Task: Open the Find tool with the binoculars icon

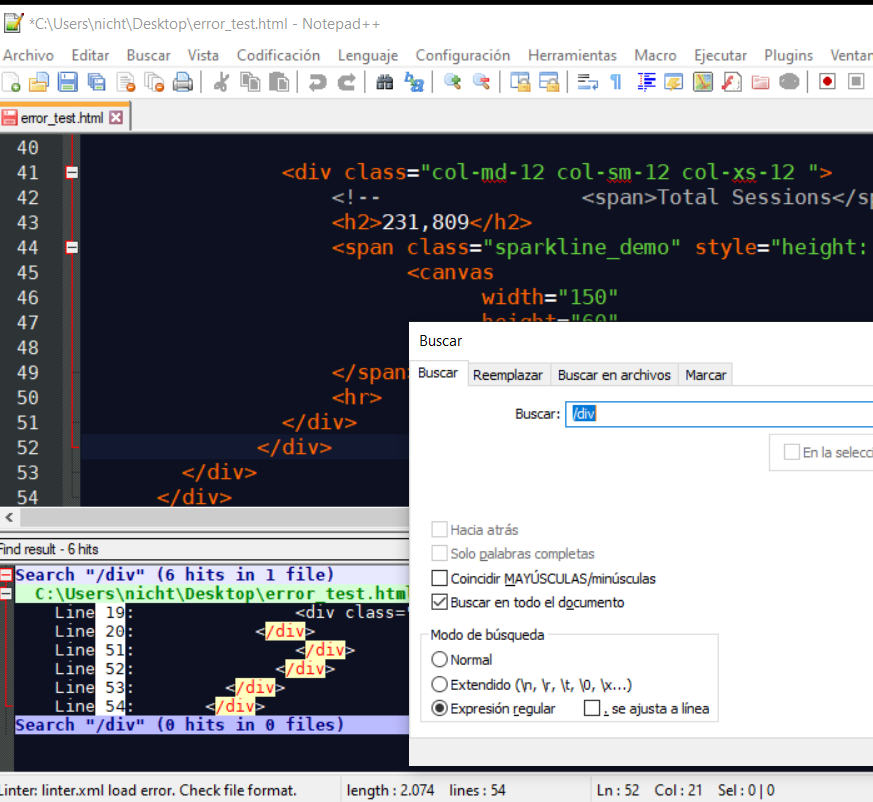Action: 384,82
